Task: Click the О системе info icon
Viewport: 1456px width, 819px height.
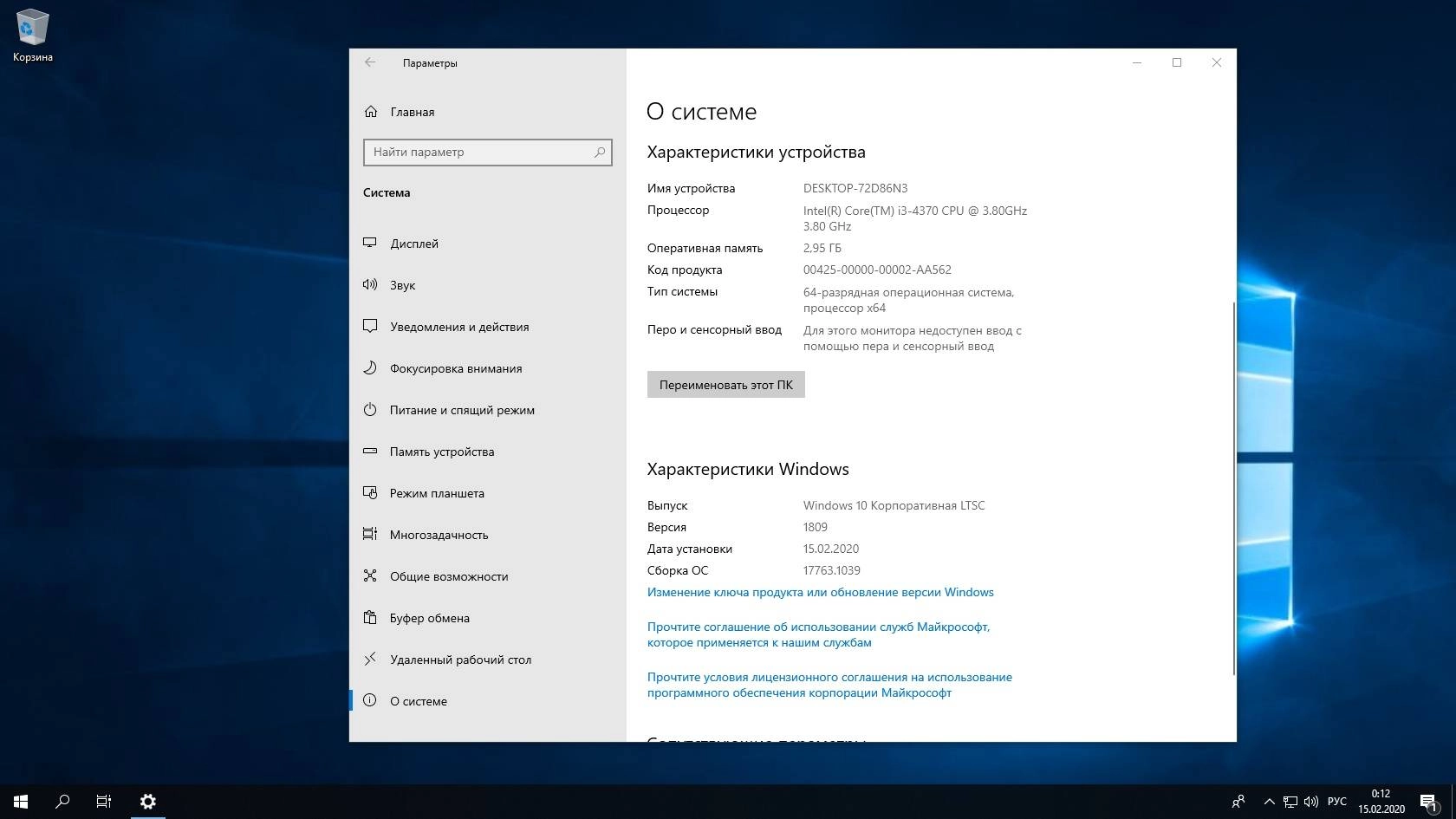Action: 370,701
